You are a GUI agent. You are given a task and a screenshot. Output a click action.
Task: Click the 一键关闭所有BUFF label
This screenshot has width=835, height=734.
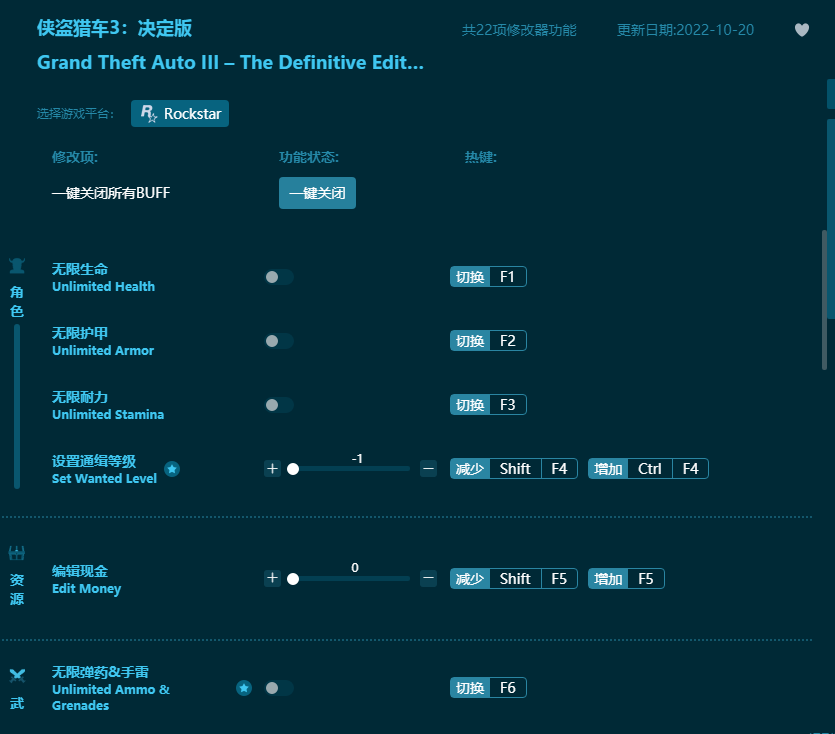[x=111, y=193]
